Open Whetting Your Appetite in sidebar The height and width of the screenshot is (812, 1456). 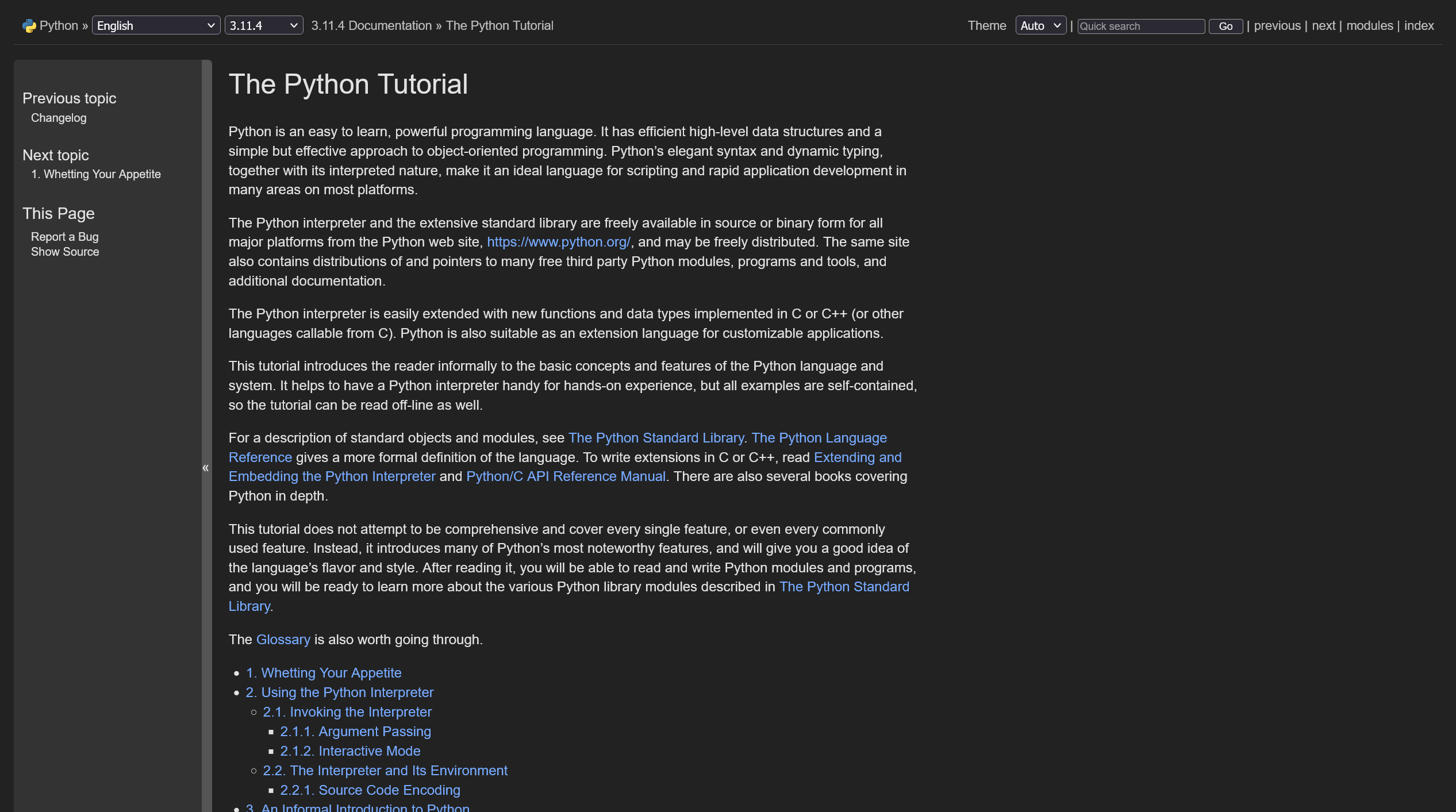pos(96,174)
